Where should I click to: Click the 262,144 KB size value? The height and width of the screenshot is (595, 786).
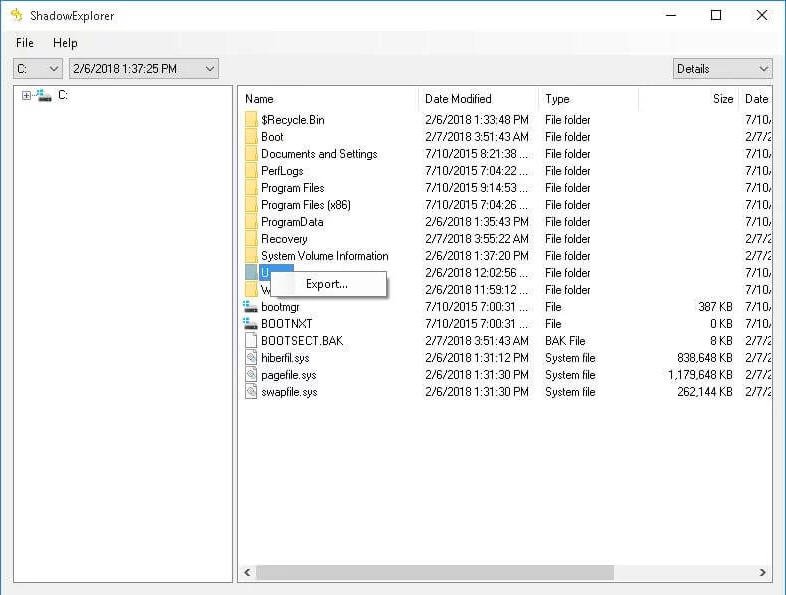point(704,392)
